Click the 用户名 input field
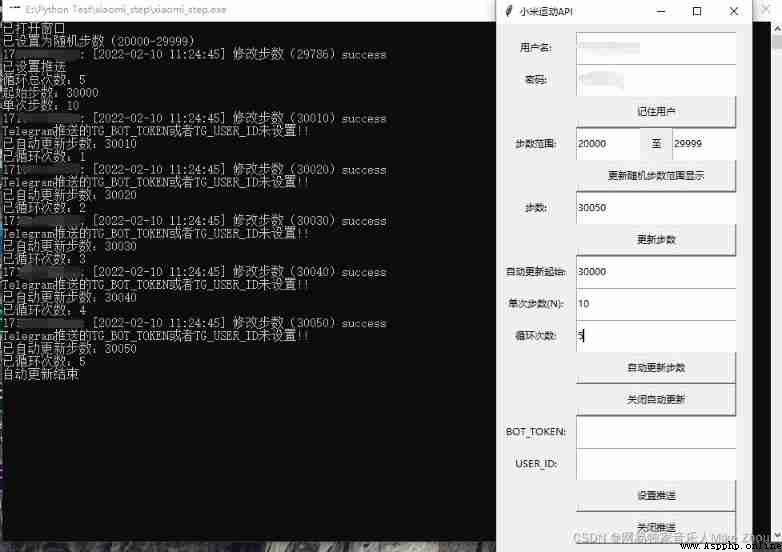This screenshot has height=552, width=782. tap(656, 48)
